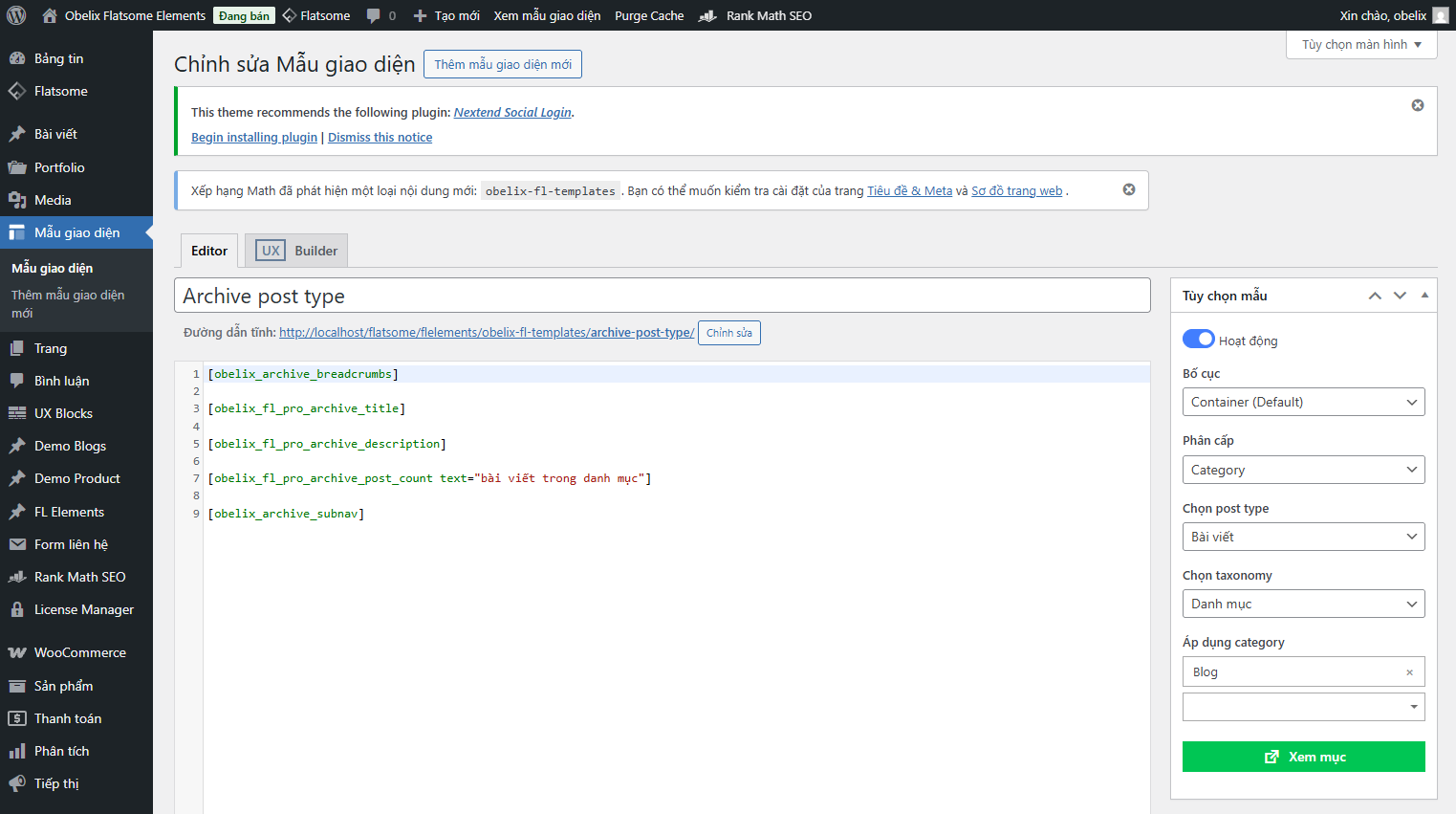Image resolution: width=1456 pixels, height=814 pixels.
Task: Click the Media icon in sidebar
Action: click(x=17, y=200)
